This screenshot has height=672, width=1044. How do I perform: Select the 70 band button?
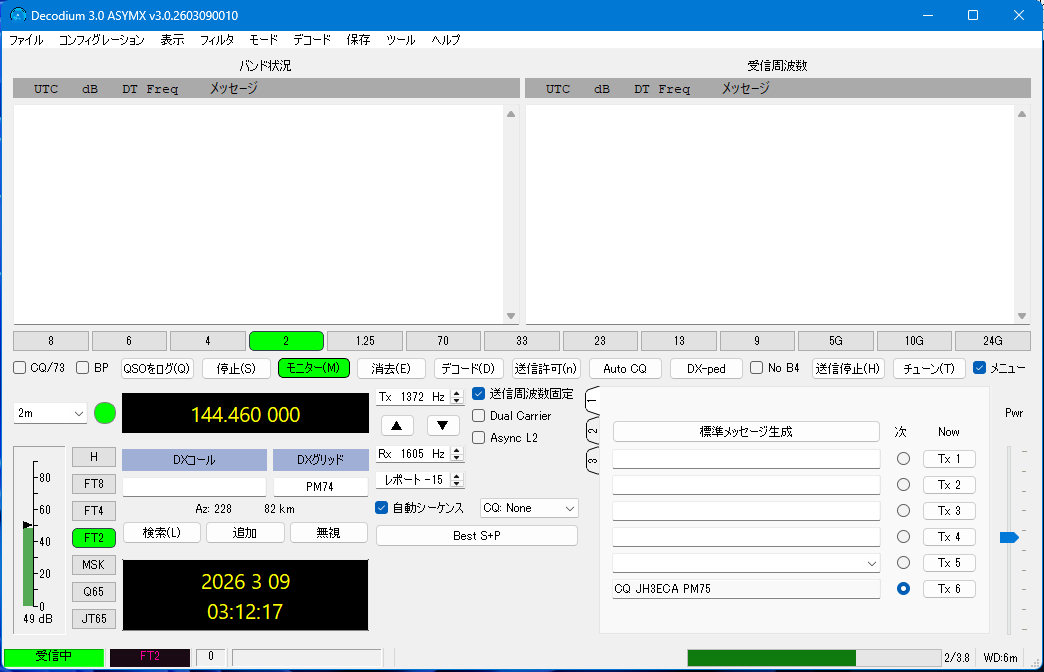point(443,341)
